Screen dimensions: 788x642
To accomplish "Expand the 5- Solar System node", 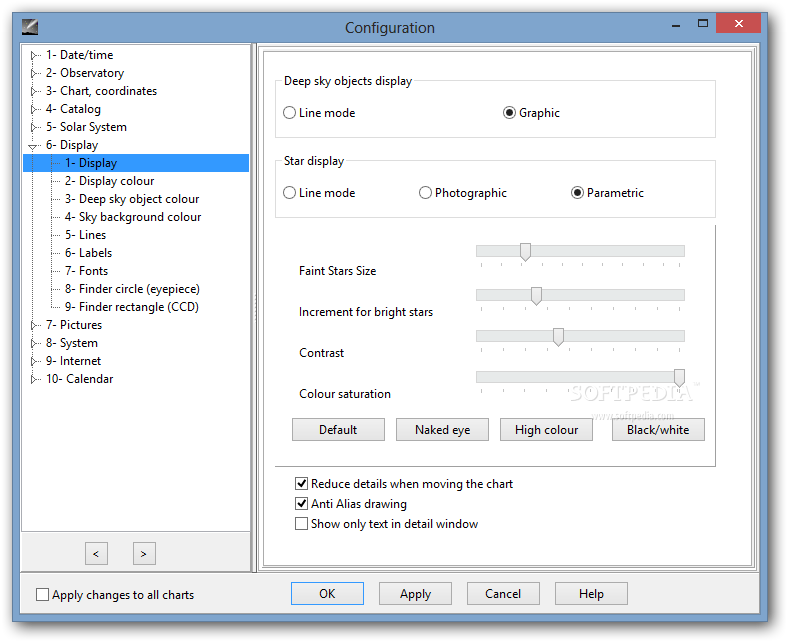I will pos(34,127).
